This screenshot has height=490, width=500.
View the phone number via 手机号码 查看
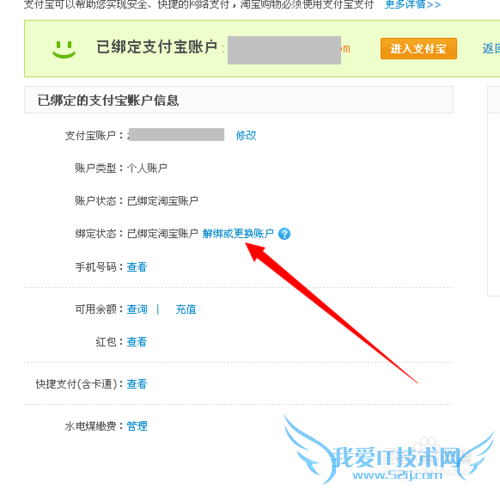point(137,267)
